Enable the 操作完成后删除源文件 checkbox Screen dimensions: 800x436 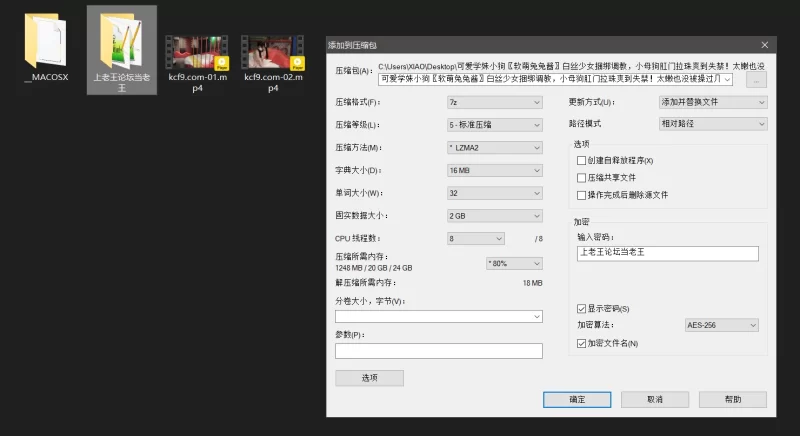click(x=581, y=195)
